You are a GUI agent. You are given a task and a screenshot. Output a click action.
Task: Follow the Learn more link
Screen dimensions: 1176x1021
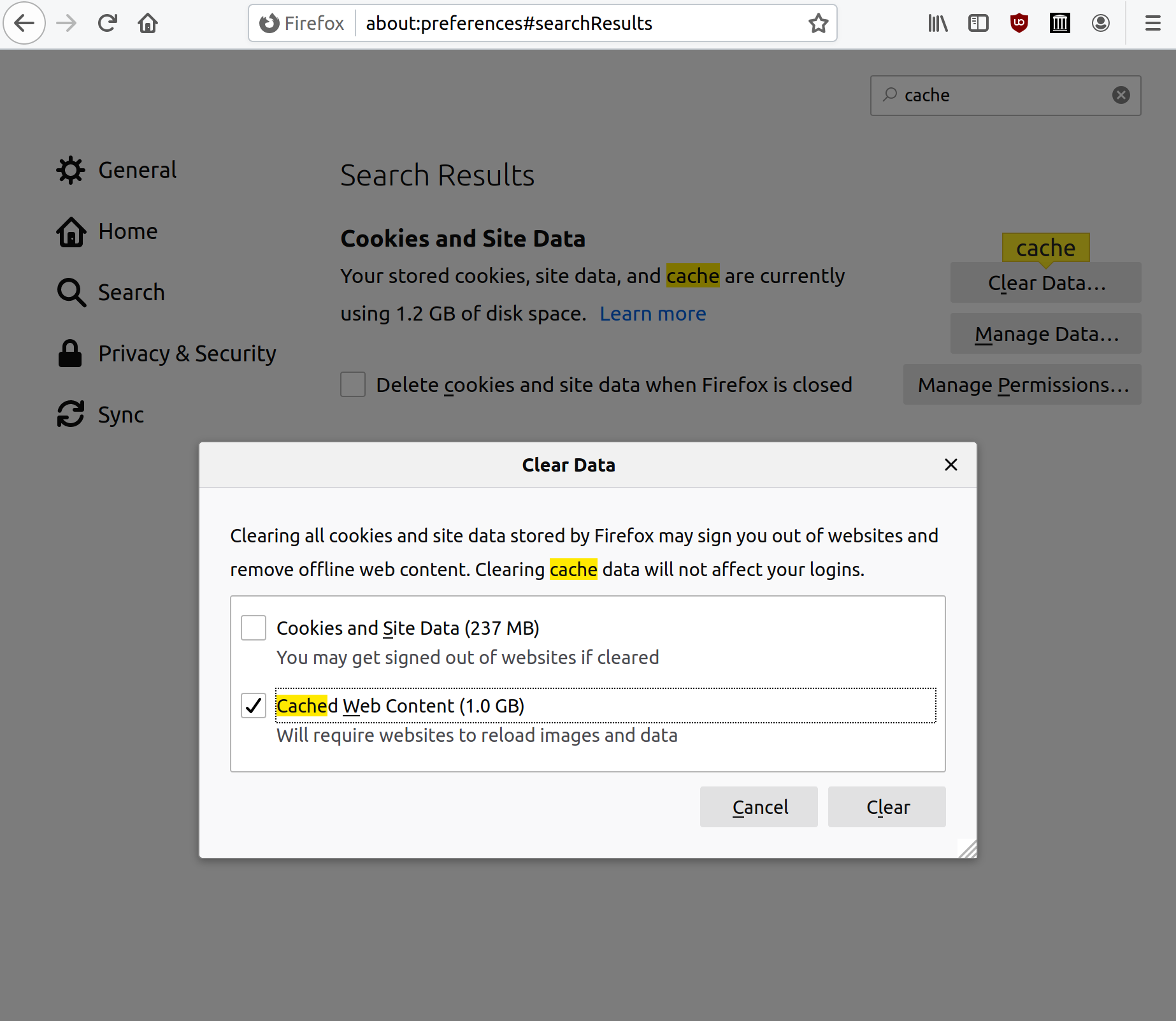click(652, 314)
